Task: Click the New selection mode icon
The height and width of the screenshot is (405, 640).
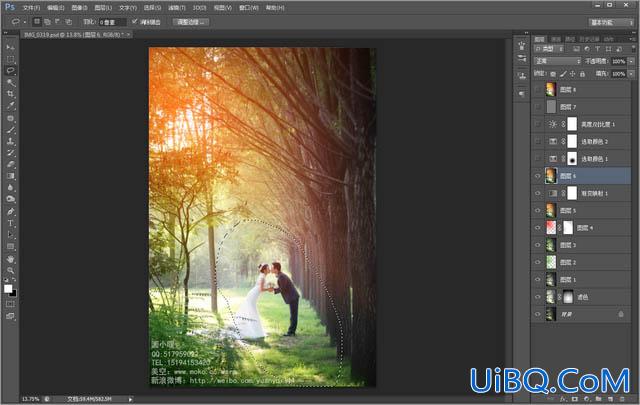Action: pyautogui.click(x=37, y=22)
